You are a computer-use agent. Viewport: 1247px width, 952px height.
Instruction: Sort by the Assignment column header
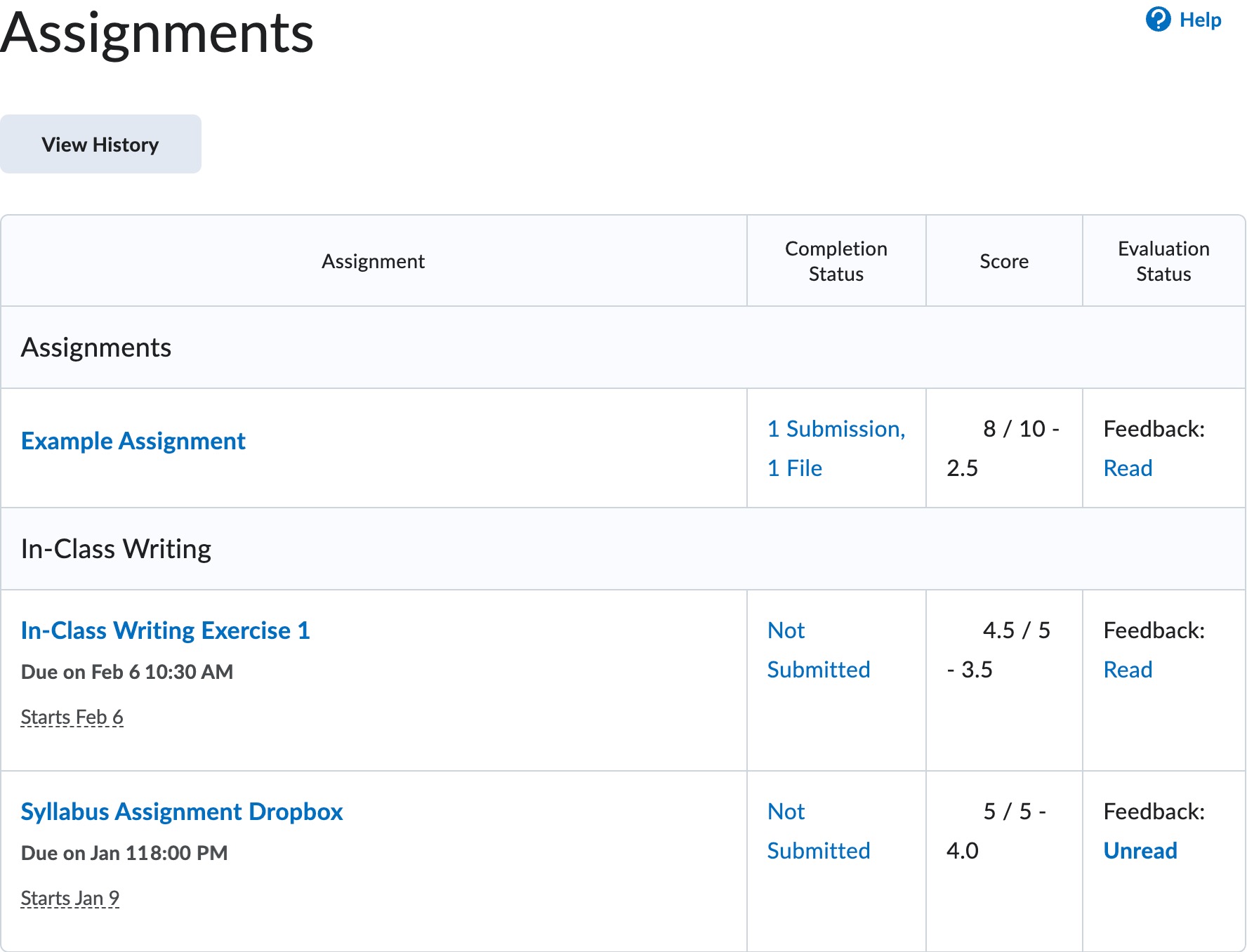coord(374,260)
